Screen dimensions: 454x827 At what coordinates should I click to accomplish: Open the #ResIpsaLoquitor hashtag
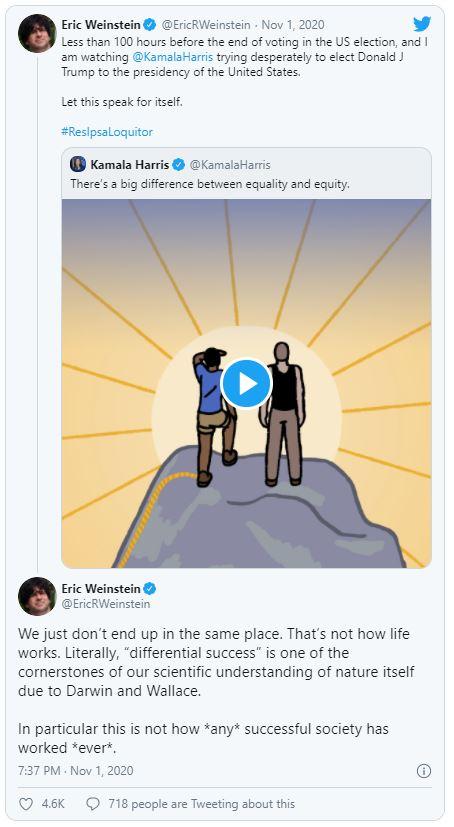(107, 131)
